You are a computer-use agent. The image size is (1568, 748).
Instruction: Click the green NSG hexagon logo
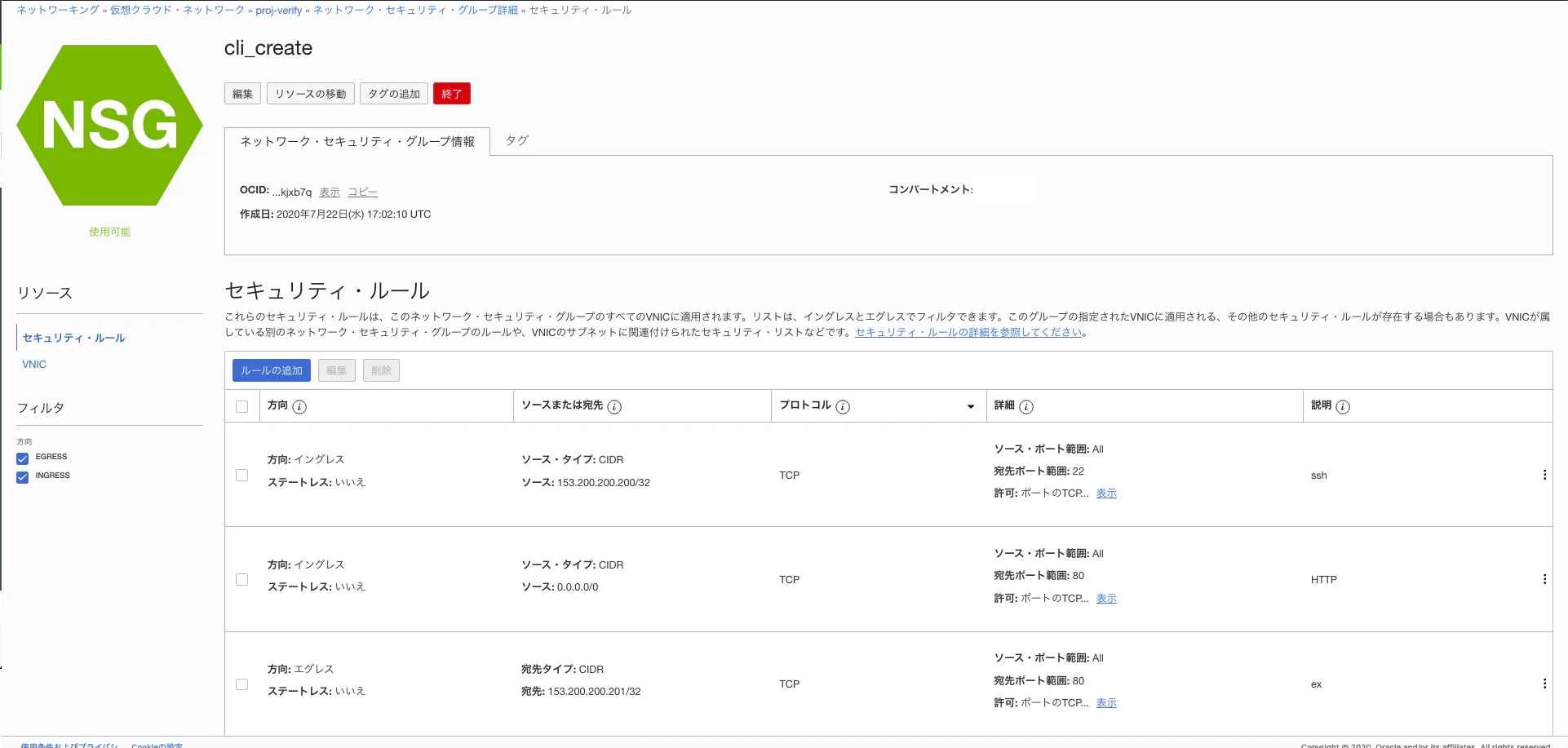(109, 125)
